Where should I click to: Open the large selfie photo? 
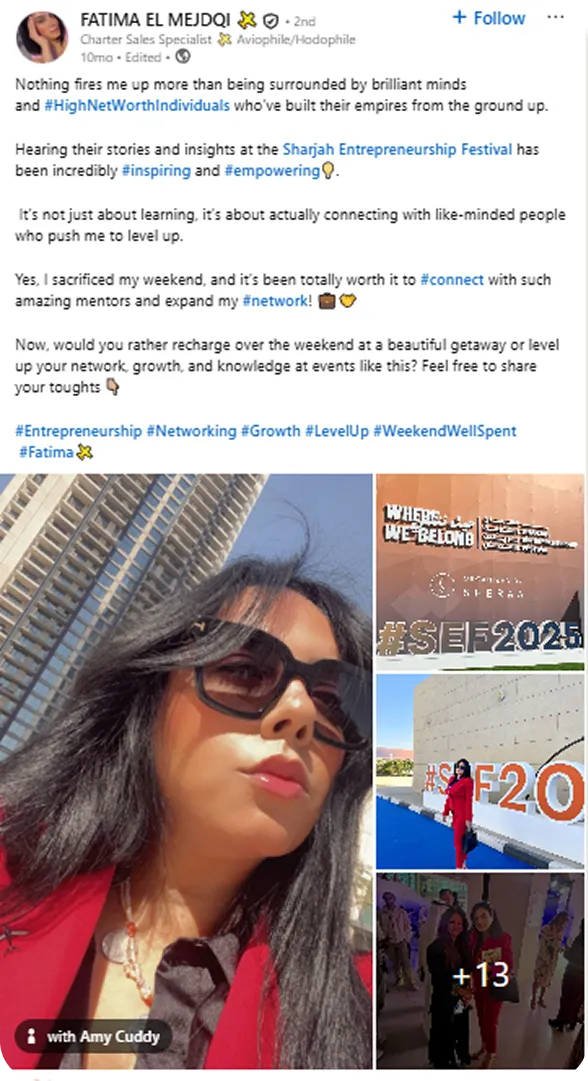click(186, 771)
